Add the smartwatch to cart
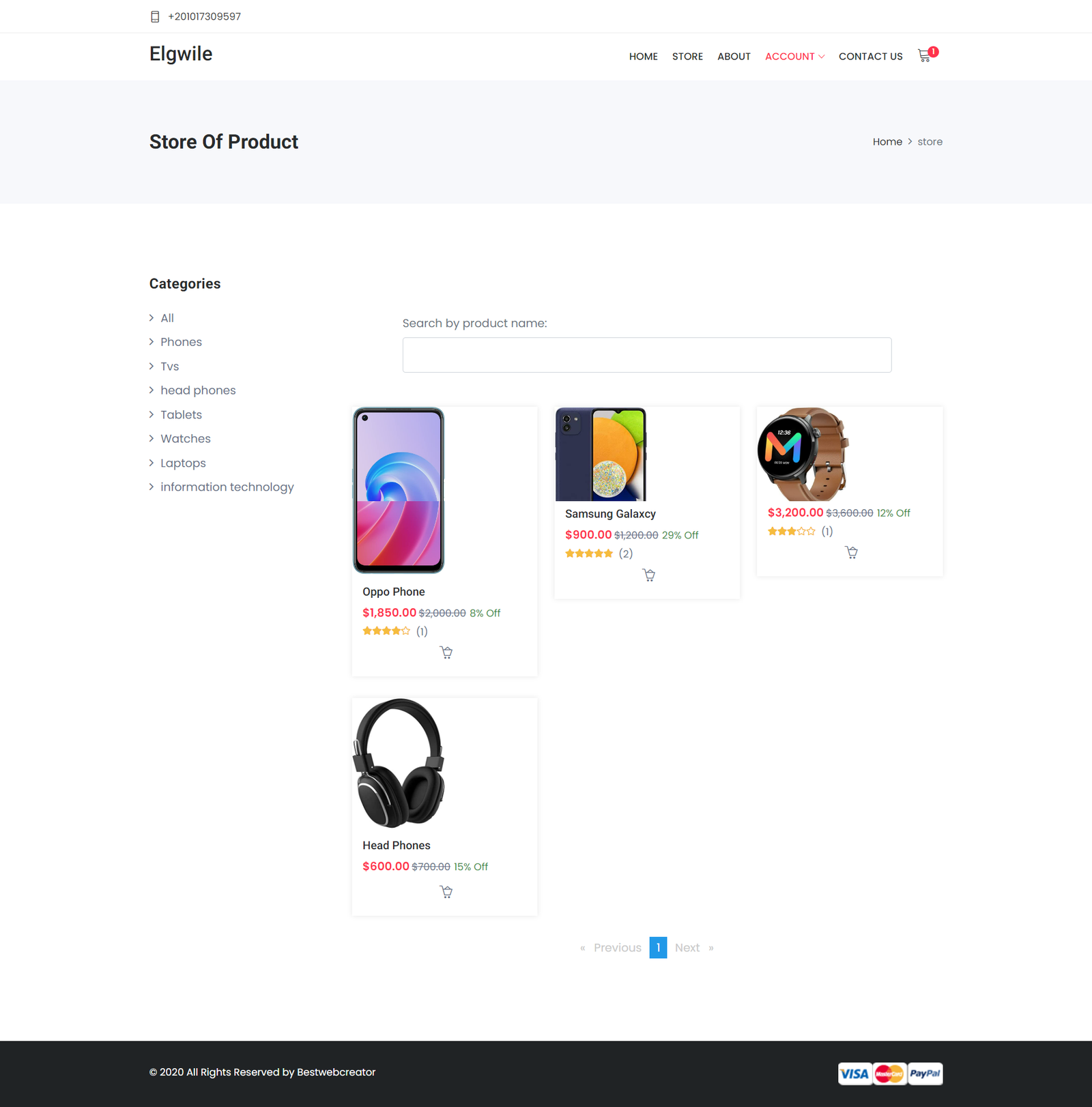The width and height of the screenshot is (1092, 1107). 851,552
